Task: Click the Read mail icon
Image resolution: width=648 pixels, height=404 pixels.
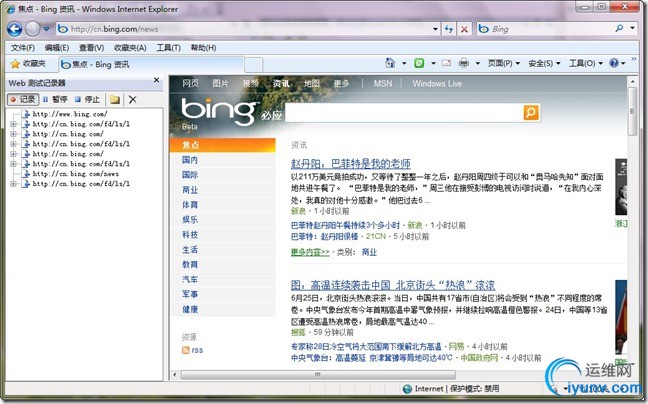Action: point(447,63)
